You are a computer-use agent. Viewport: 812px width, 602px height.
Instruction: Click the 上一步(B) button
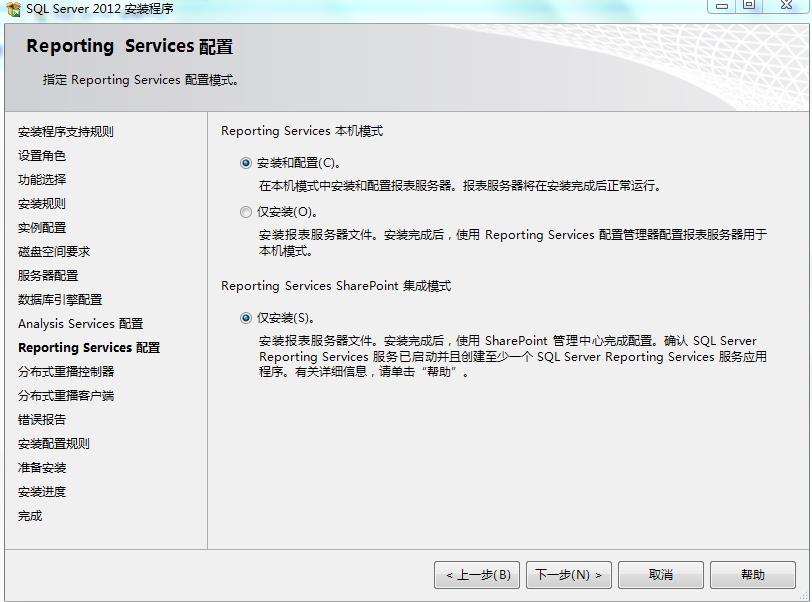tap(479, 574)
